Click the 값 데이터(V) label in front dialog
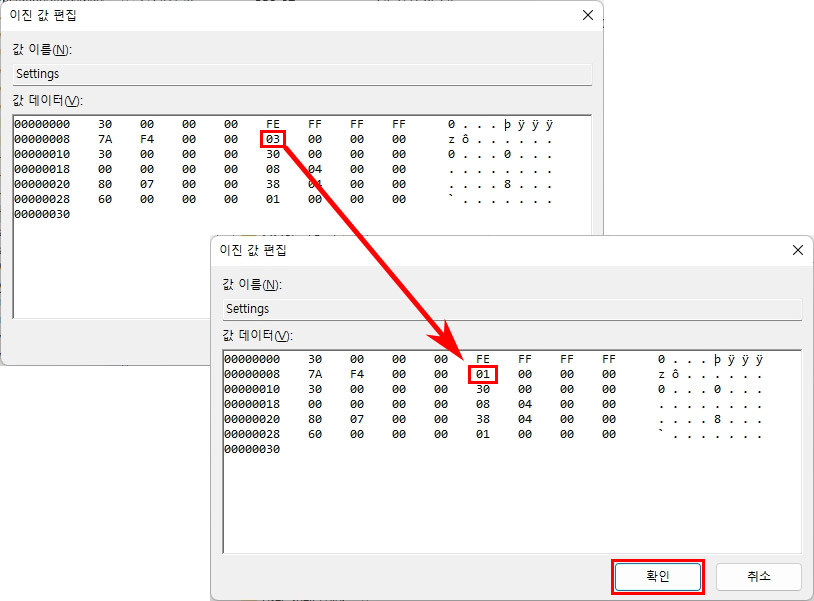Viewport: 814px width, 601px height. (x=257, y=335)
